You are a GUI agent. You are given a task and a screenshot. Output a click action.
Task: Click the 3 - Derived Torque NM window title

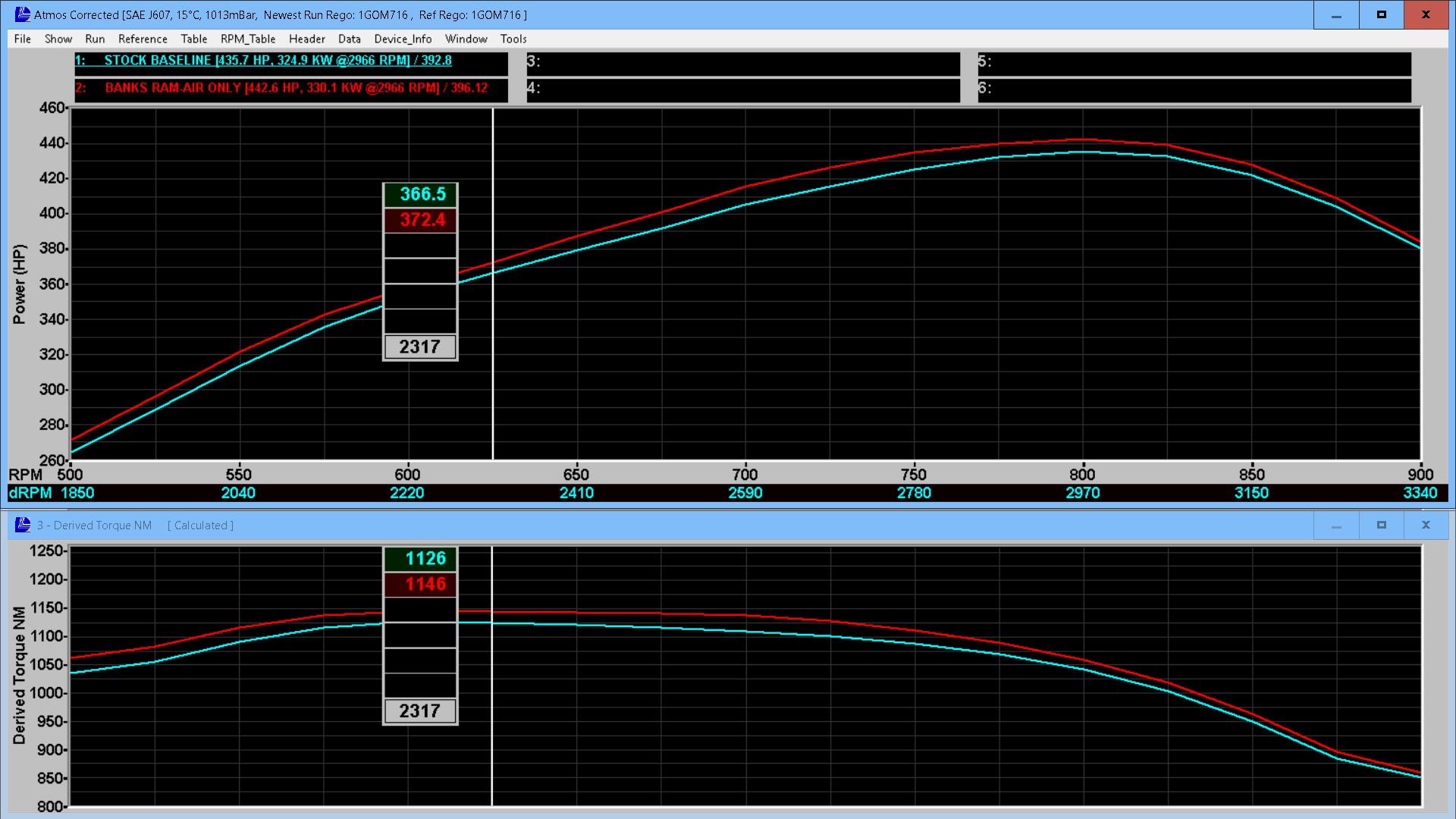[x=94, y=525]
